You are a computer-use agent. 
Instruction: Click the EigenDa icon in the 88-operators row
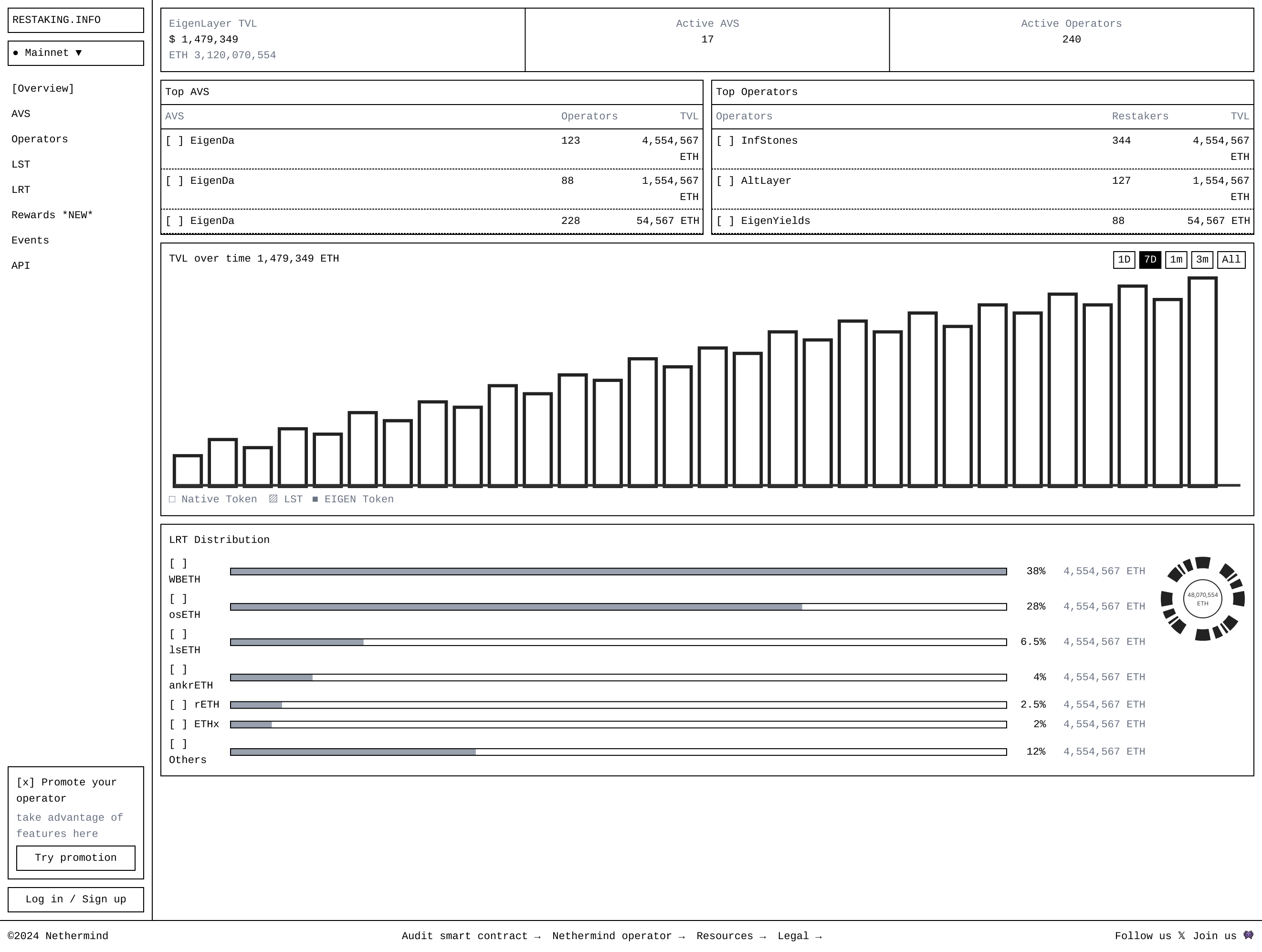175,181
